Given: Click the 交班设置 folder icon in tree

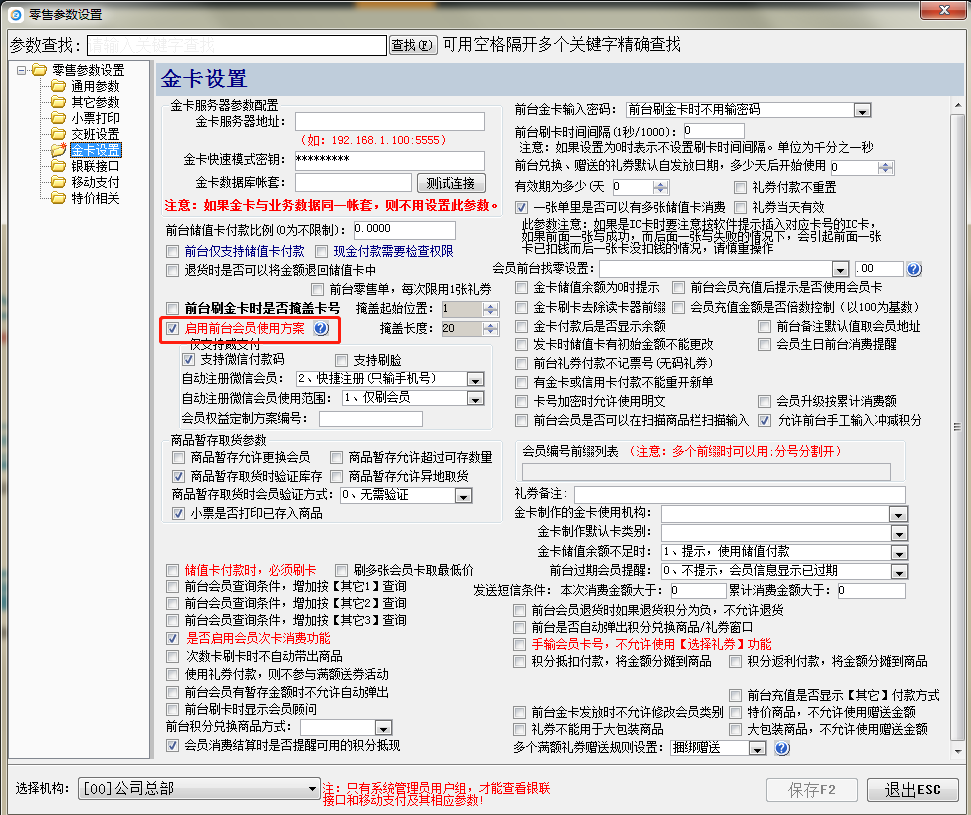Looking at the screenshot, I should click(58, 134).
